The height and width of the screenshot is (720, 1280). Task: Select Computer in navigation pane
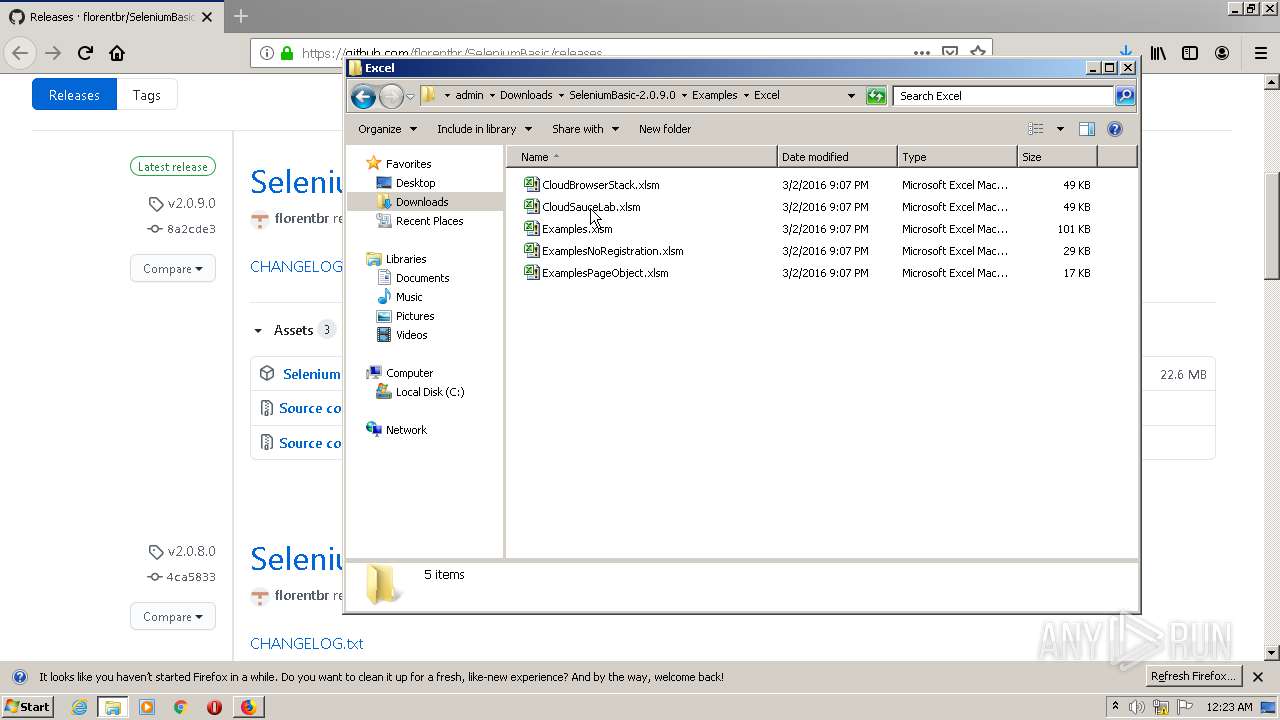(409, 373)
